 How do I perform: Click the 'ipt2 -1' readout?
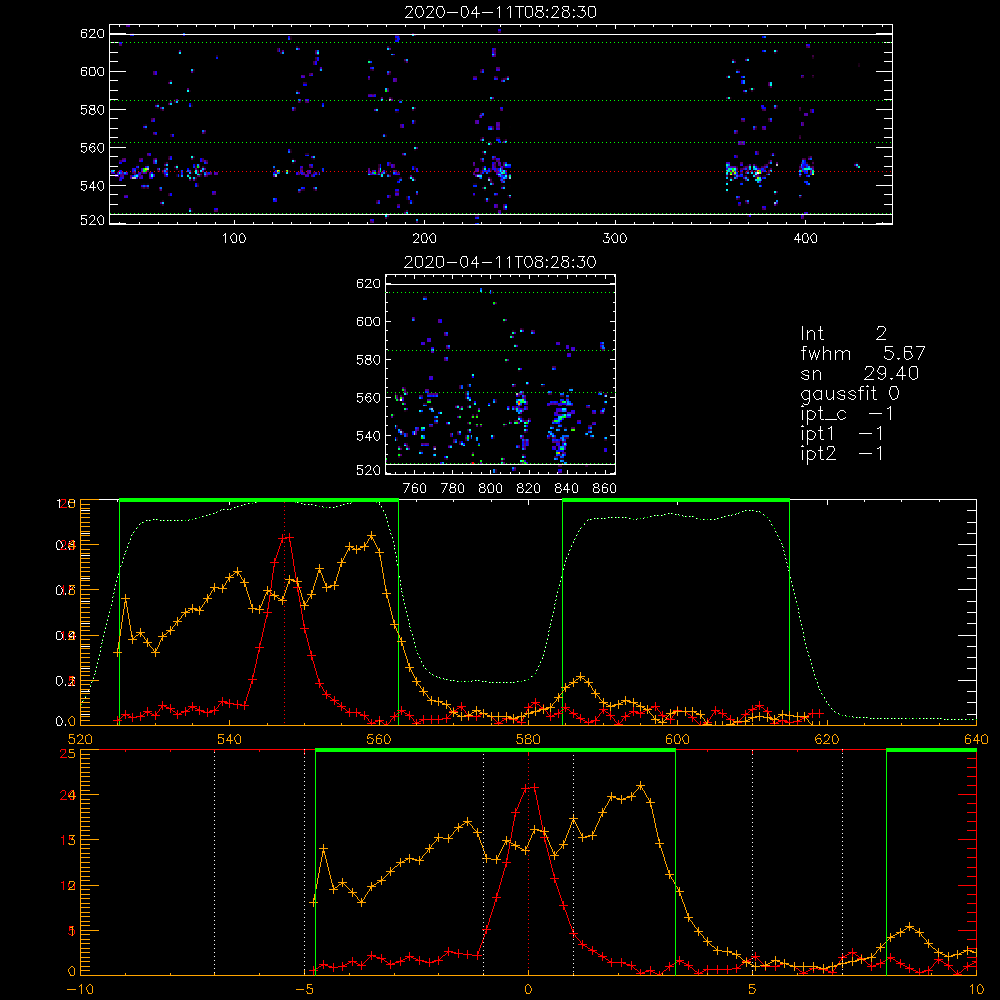(x=842, y=454)
